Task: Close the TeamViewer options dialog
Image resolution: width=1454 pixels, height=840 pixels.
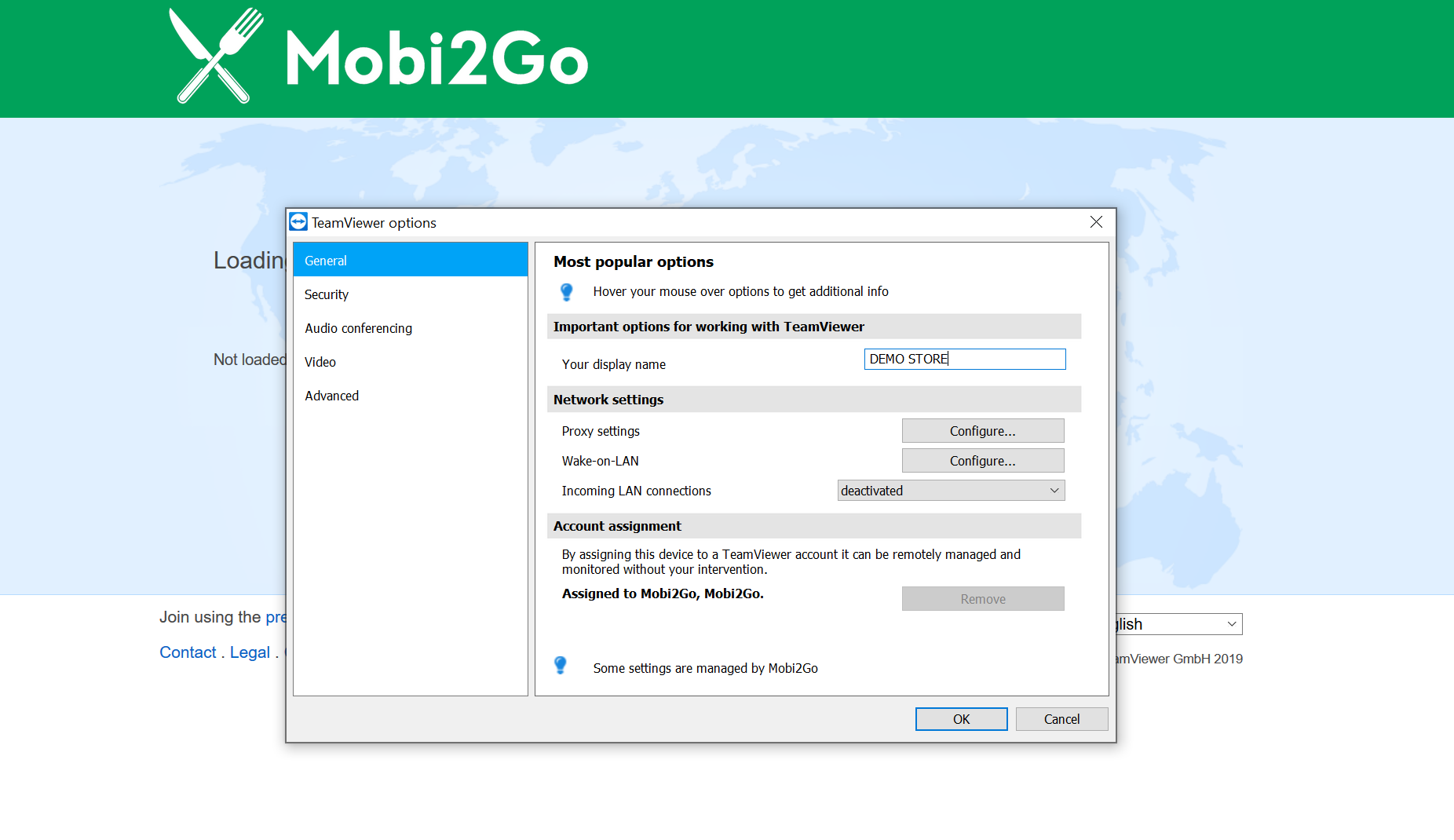Action: click(x=1096, y=222)
